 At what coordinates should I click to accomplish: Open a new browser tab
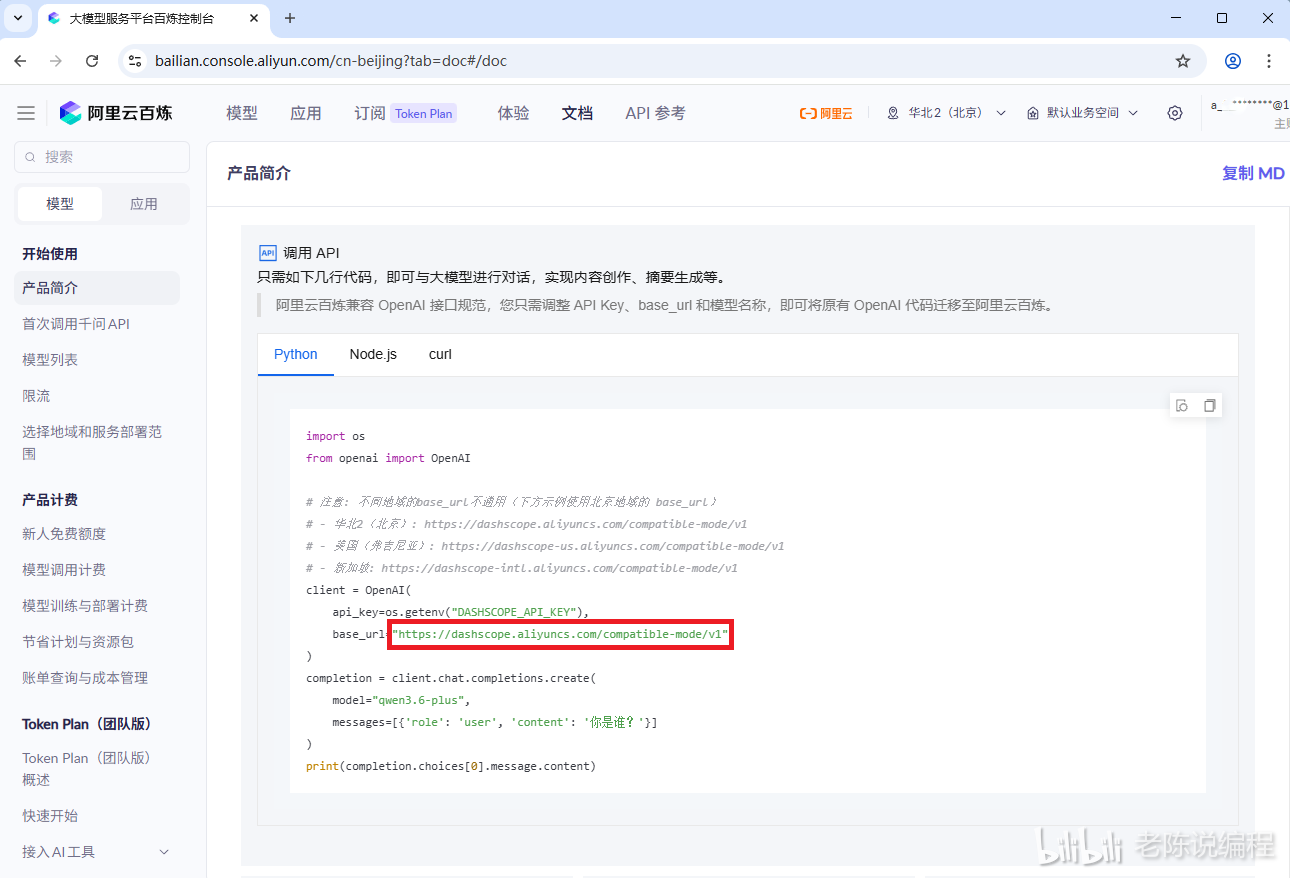[x=290, y=18]
